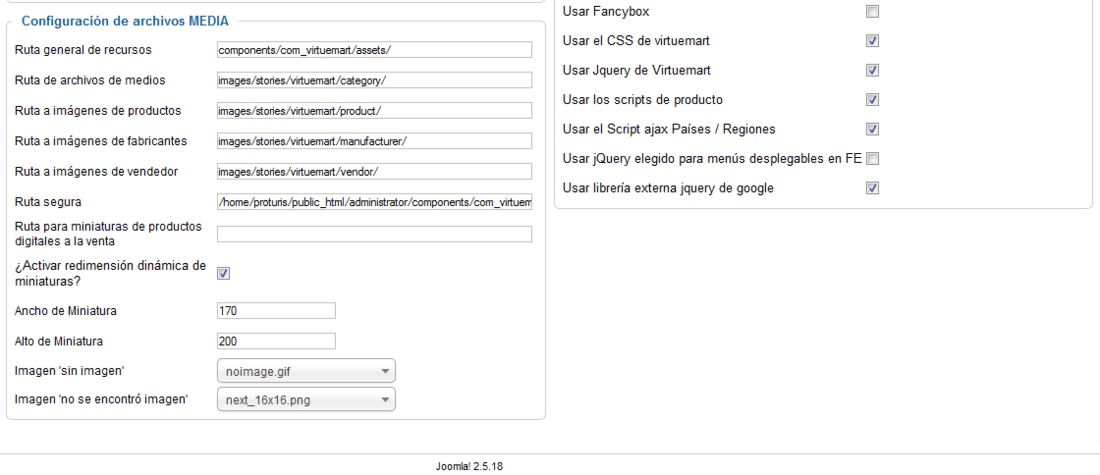Edit the Alto de Miniatura value 200

[276, 341]
